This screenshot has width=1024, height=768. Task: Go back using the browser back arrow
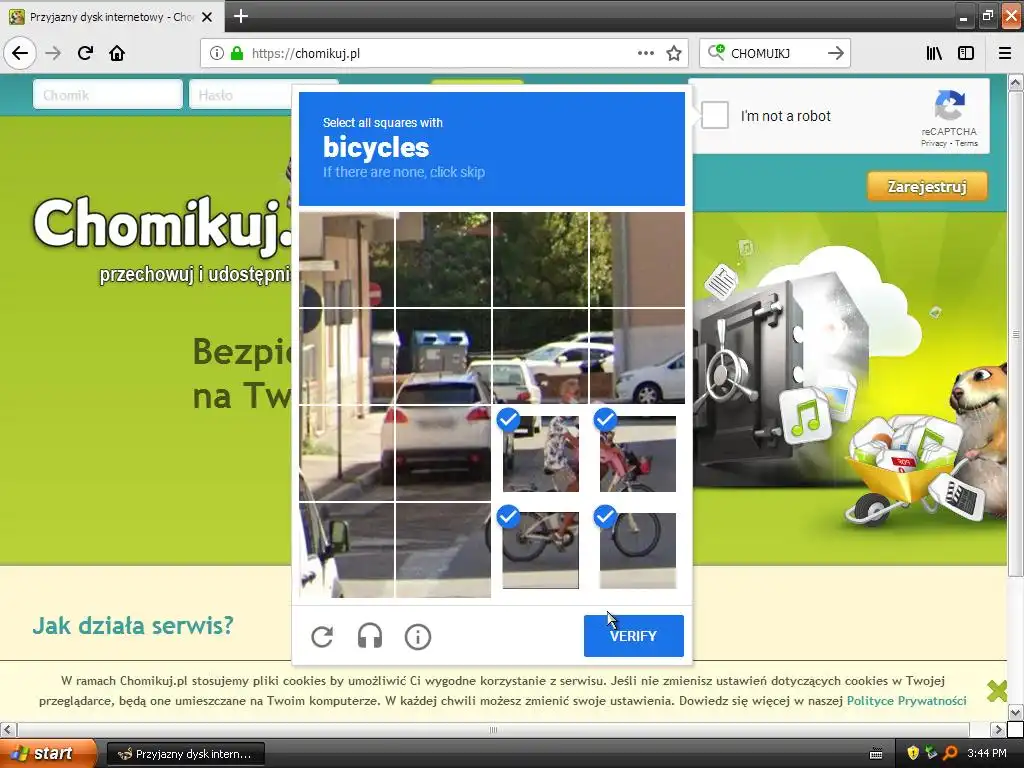[20, 53]
